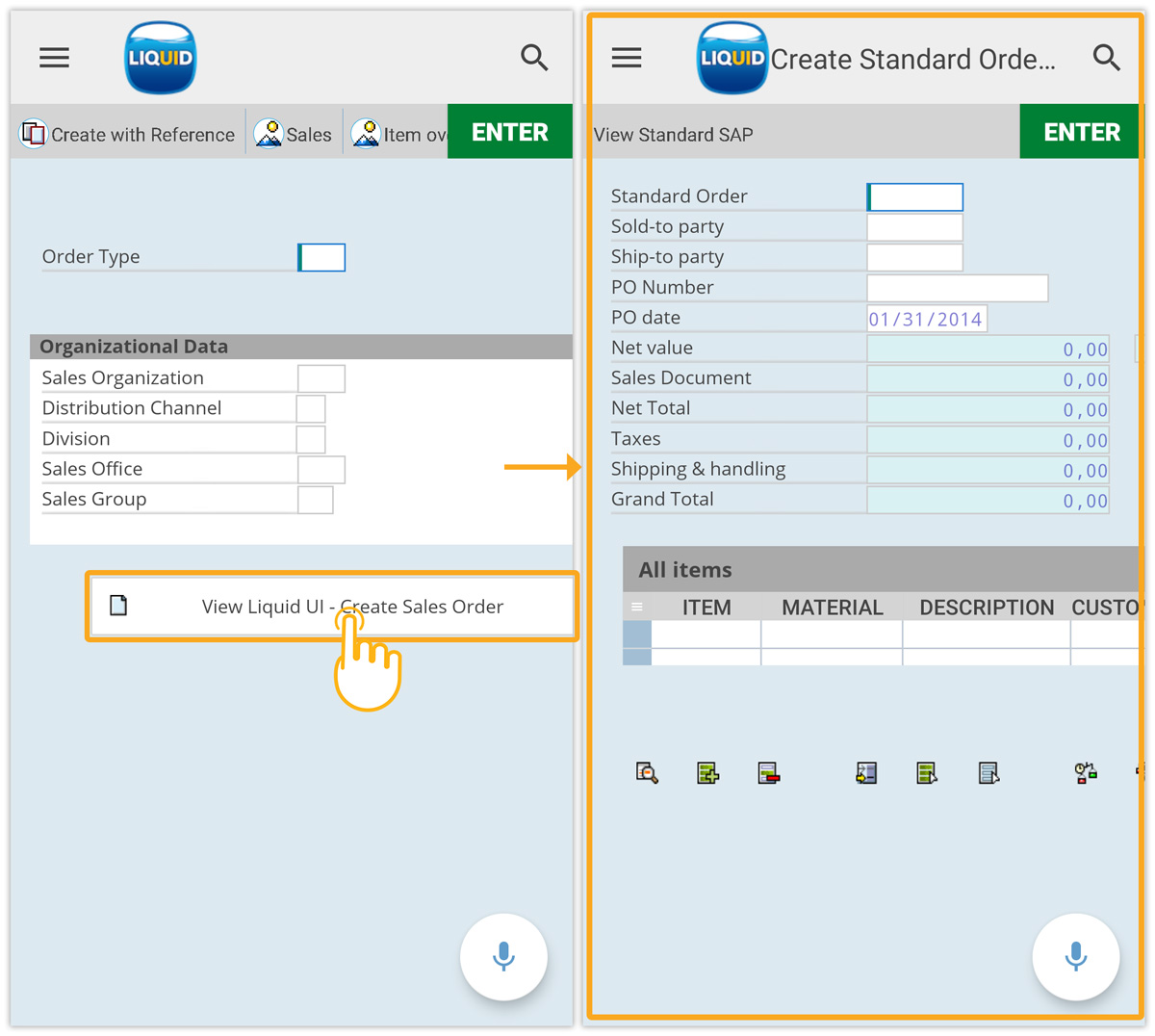1155x1036 pixels.
Task: Focus the Sales Organization field
Action: tap(321, 378)
